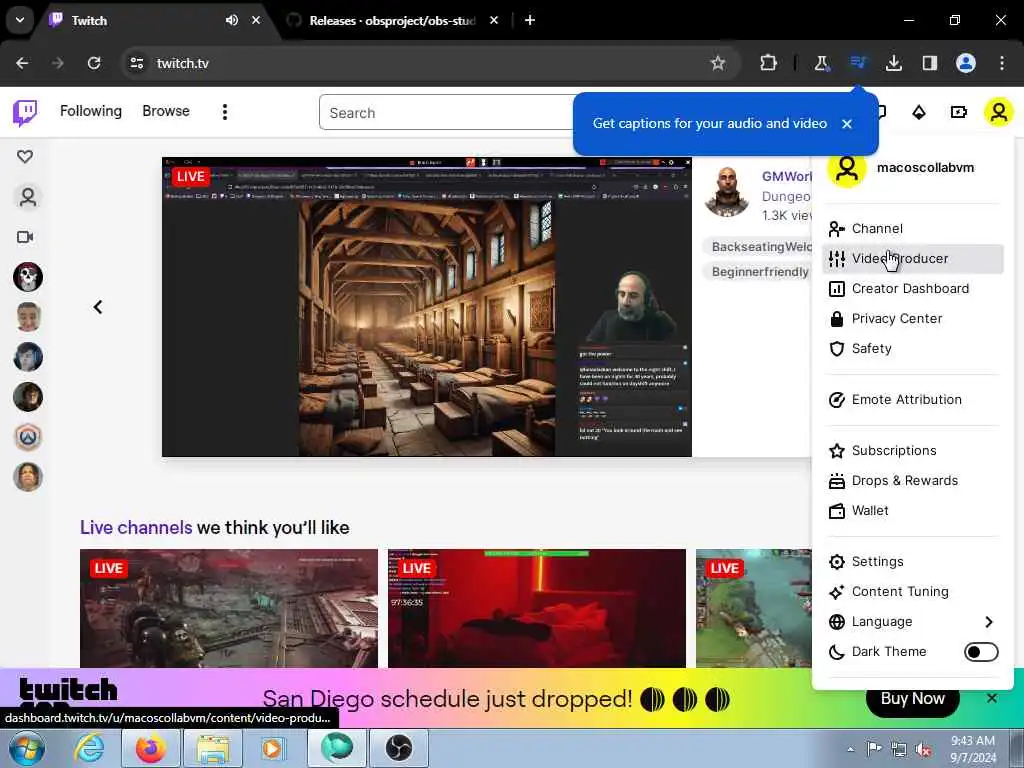Open Channel from user menu
This screenshot has height=768, width=1024.
point(912,229)
